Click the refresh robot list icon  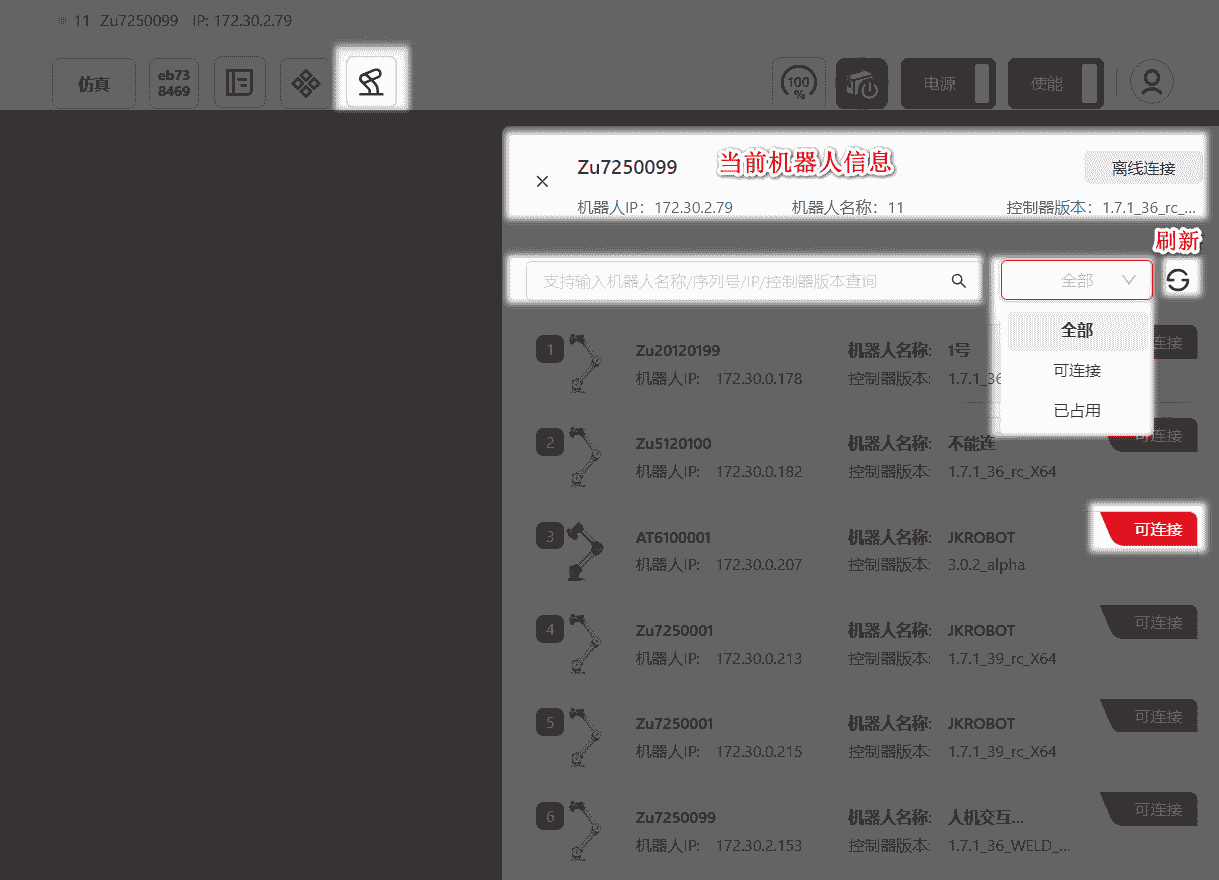(x=1178, y=280)
